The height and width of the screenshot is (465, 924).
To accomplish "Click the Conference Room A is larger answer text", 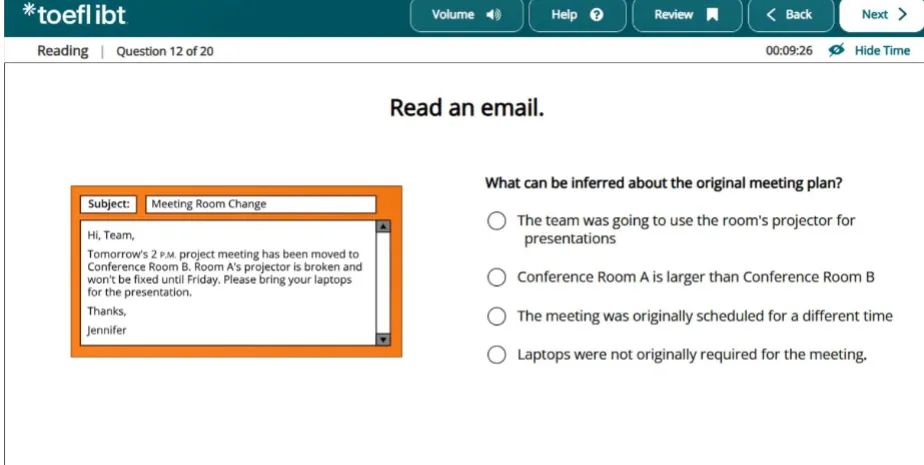I will pyautogui.click(x=696, y=277).
